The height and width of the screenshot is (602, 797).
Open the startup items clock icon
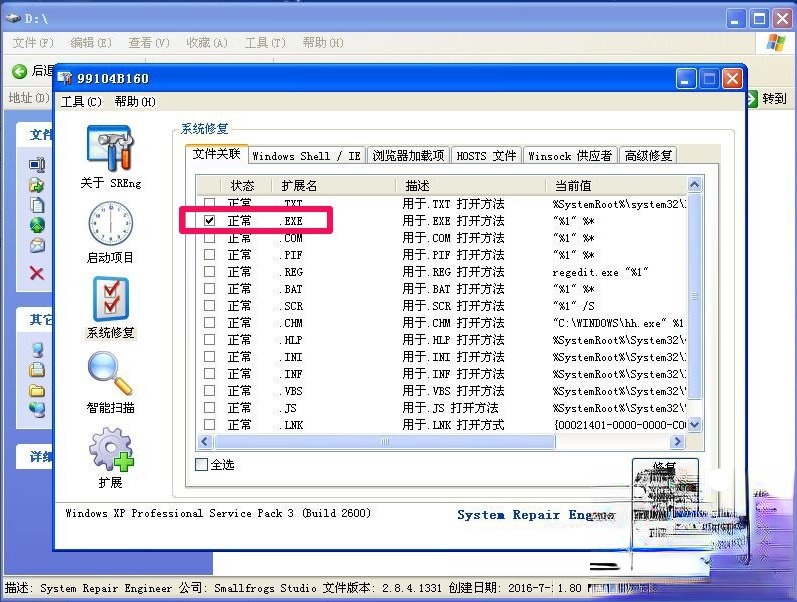110,223
